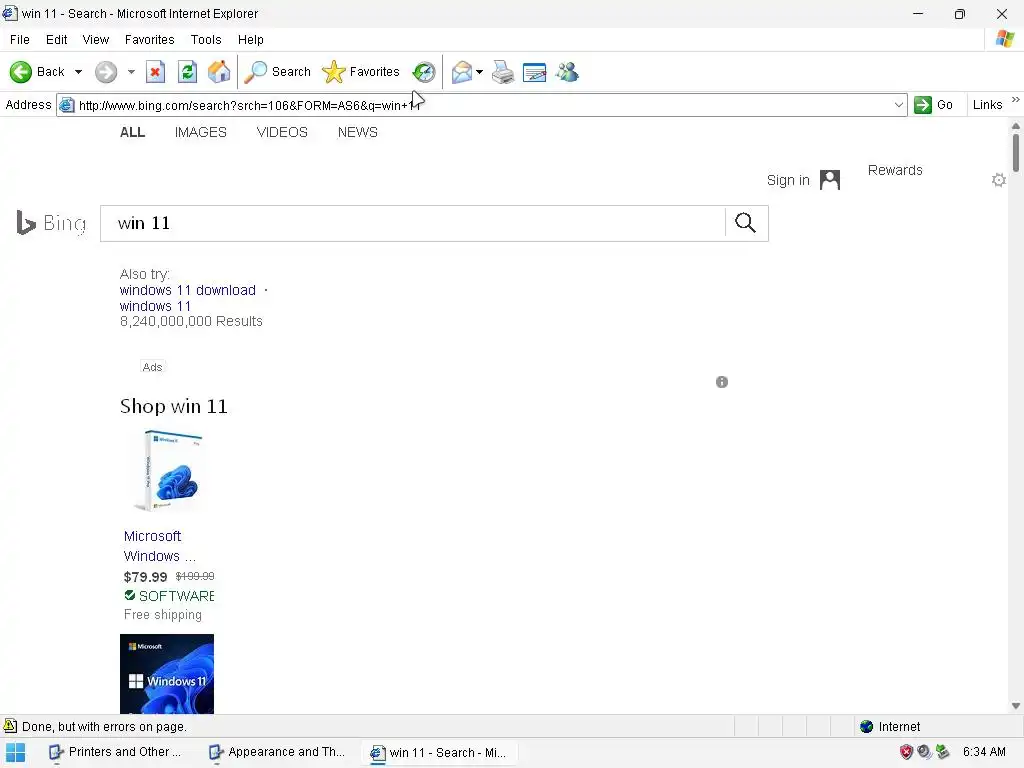1024x768 pixels.
Task: Click the Sign in link
Action: [788, 180]
